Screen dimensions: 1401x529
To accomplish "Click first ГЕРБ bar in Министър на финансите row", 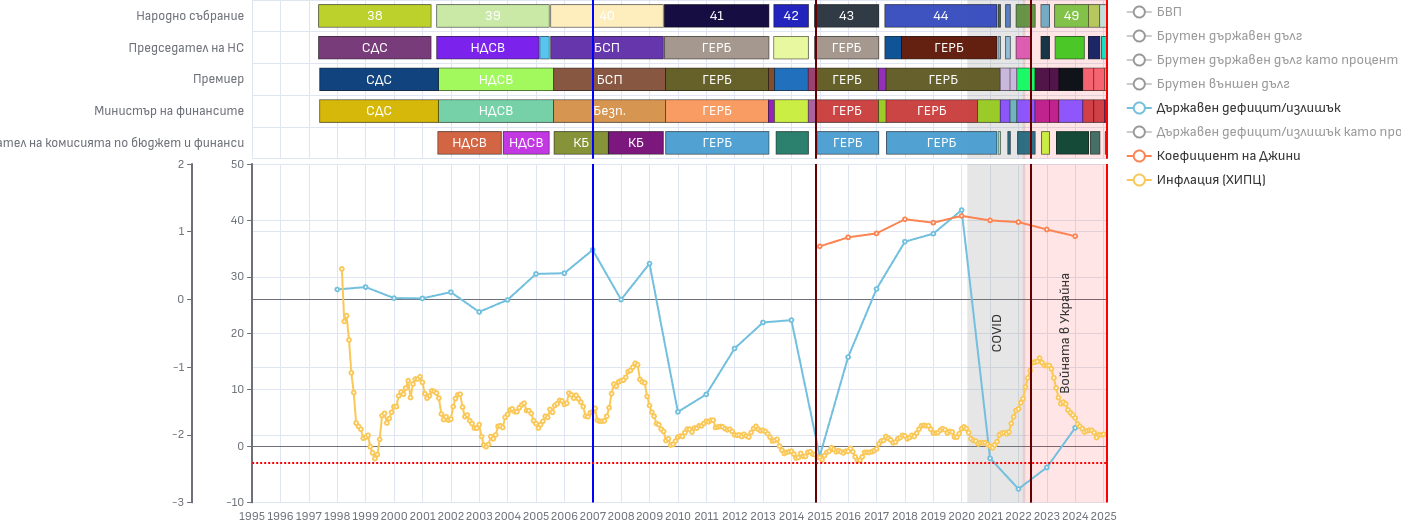I will click(717, 111).
